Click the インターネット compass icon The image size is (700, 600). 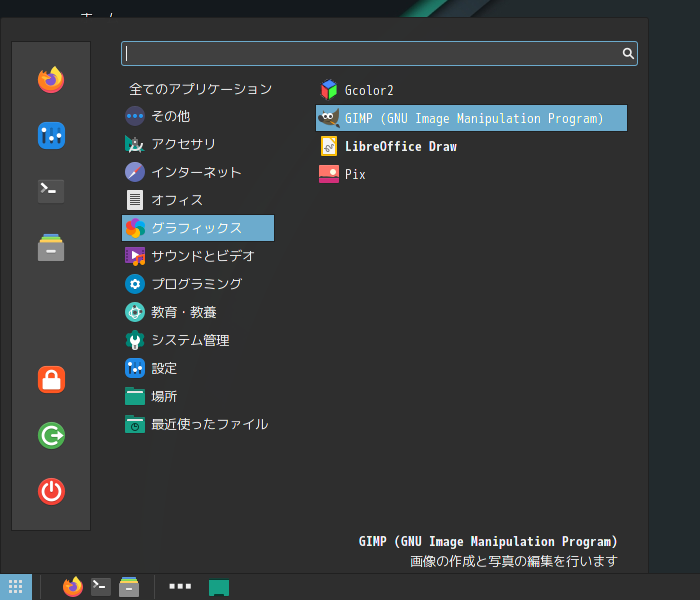(x=135, y=172)
